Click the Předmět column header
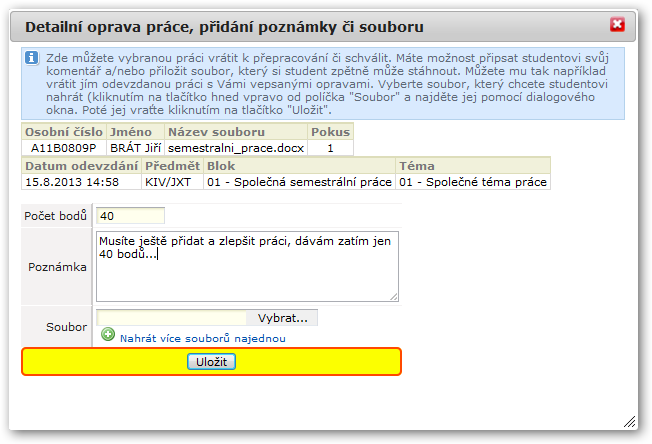 (x=173, y=166)
